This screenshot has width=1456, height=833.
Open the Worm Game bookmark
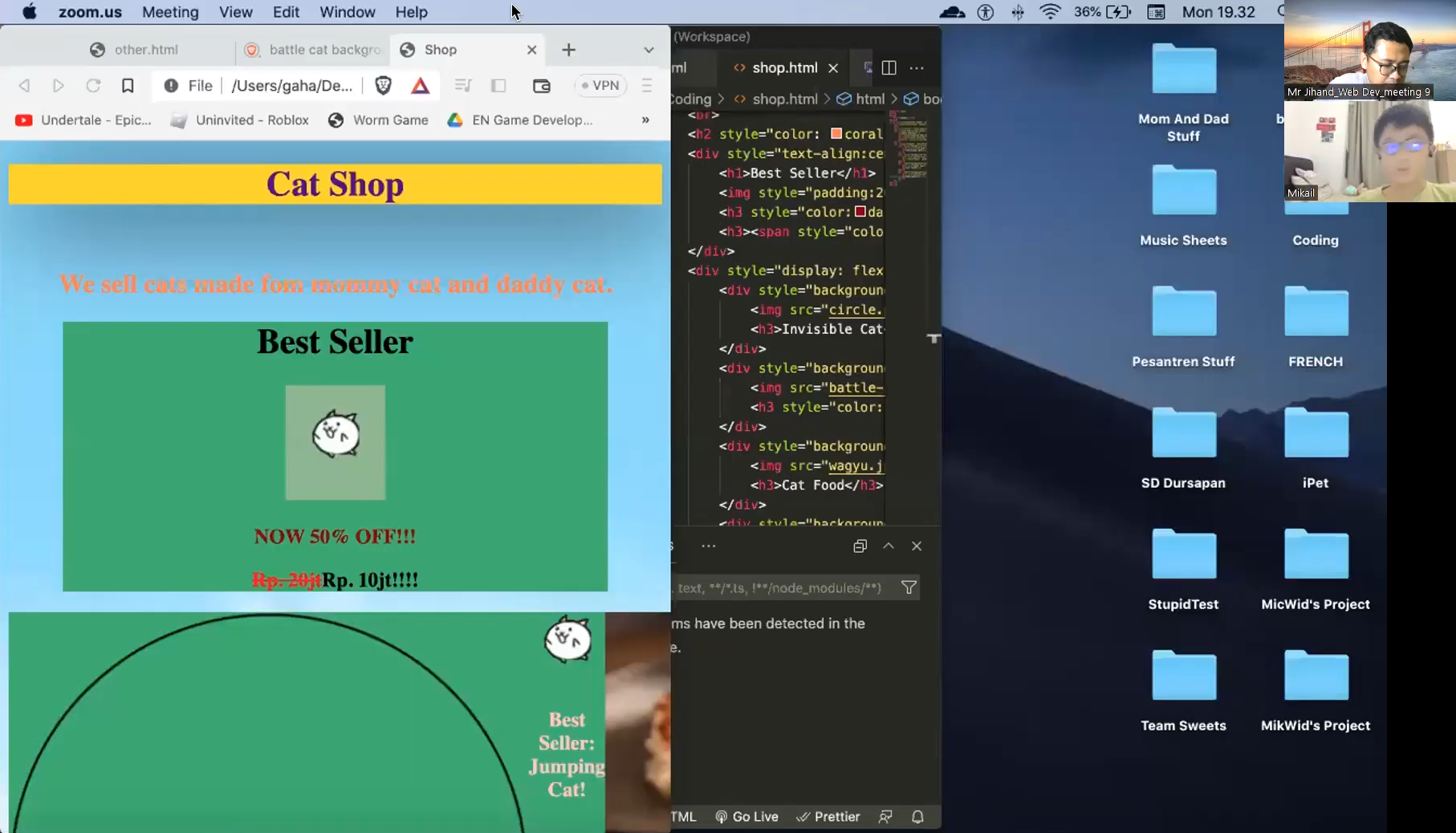click(378, 120)
